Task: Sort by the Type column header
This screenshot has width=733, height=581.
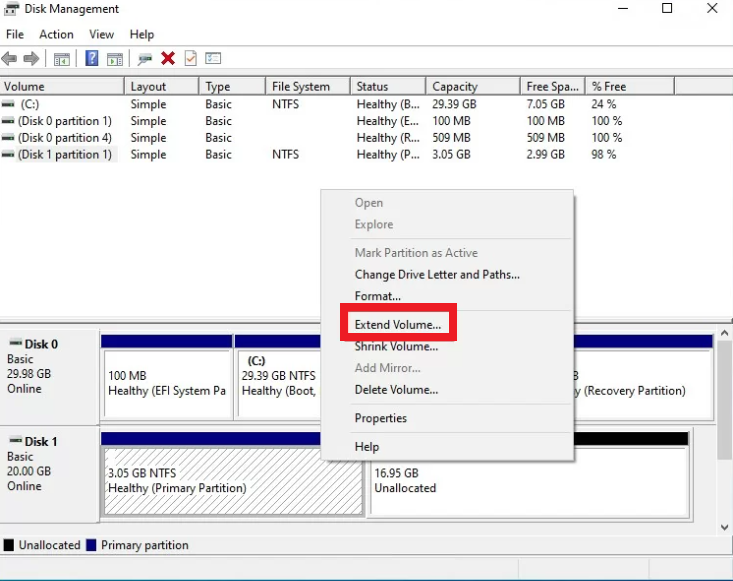Action: pos(232,86)
